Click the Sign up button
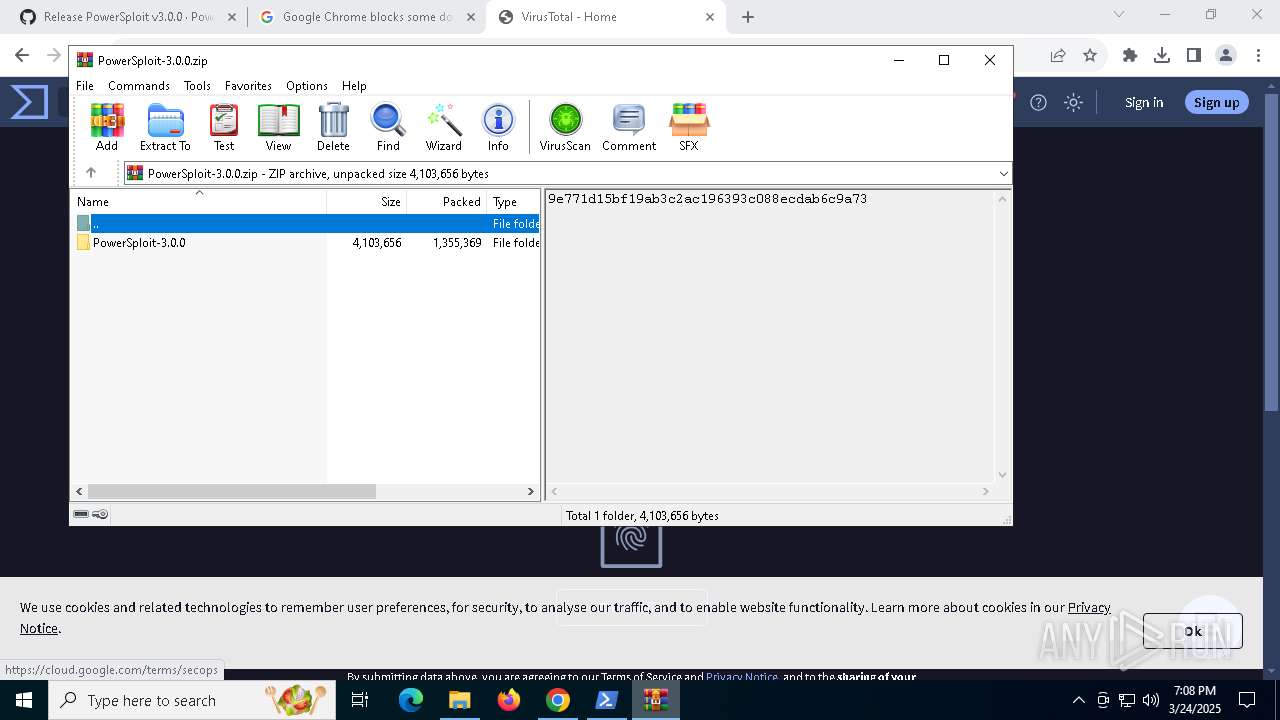 pos(1216,102)
